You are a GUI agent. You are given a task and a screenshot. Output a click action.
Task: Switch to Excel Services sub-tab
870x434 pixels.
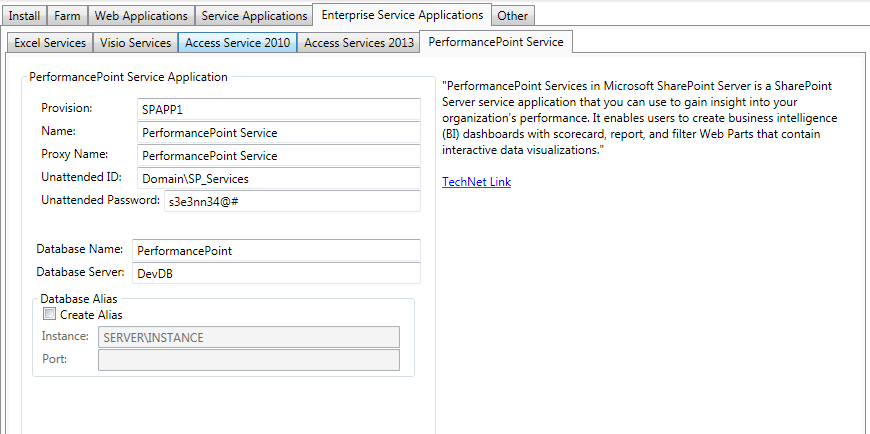50,43
